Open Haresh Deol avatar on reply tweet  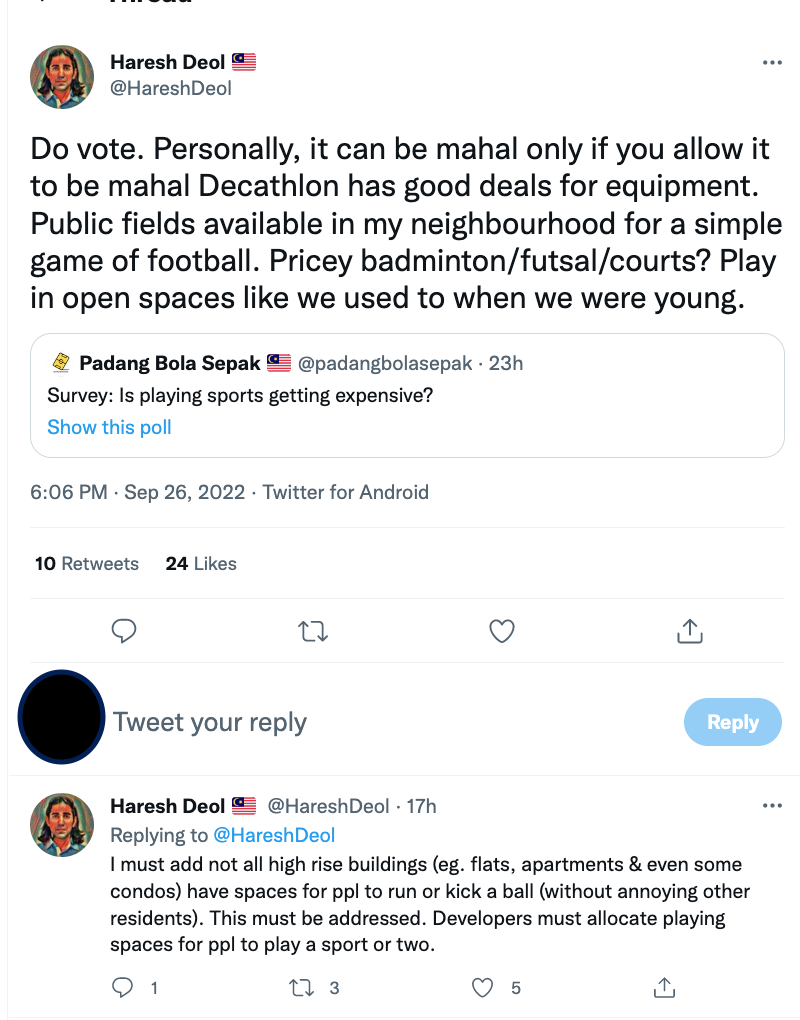coord(63,826)
